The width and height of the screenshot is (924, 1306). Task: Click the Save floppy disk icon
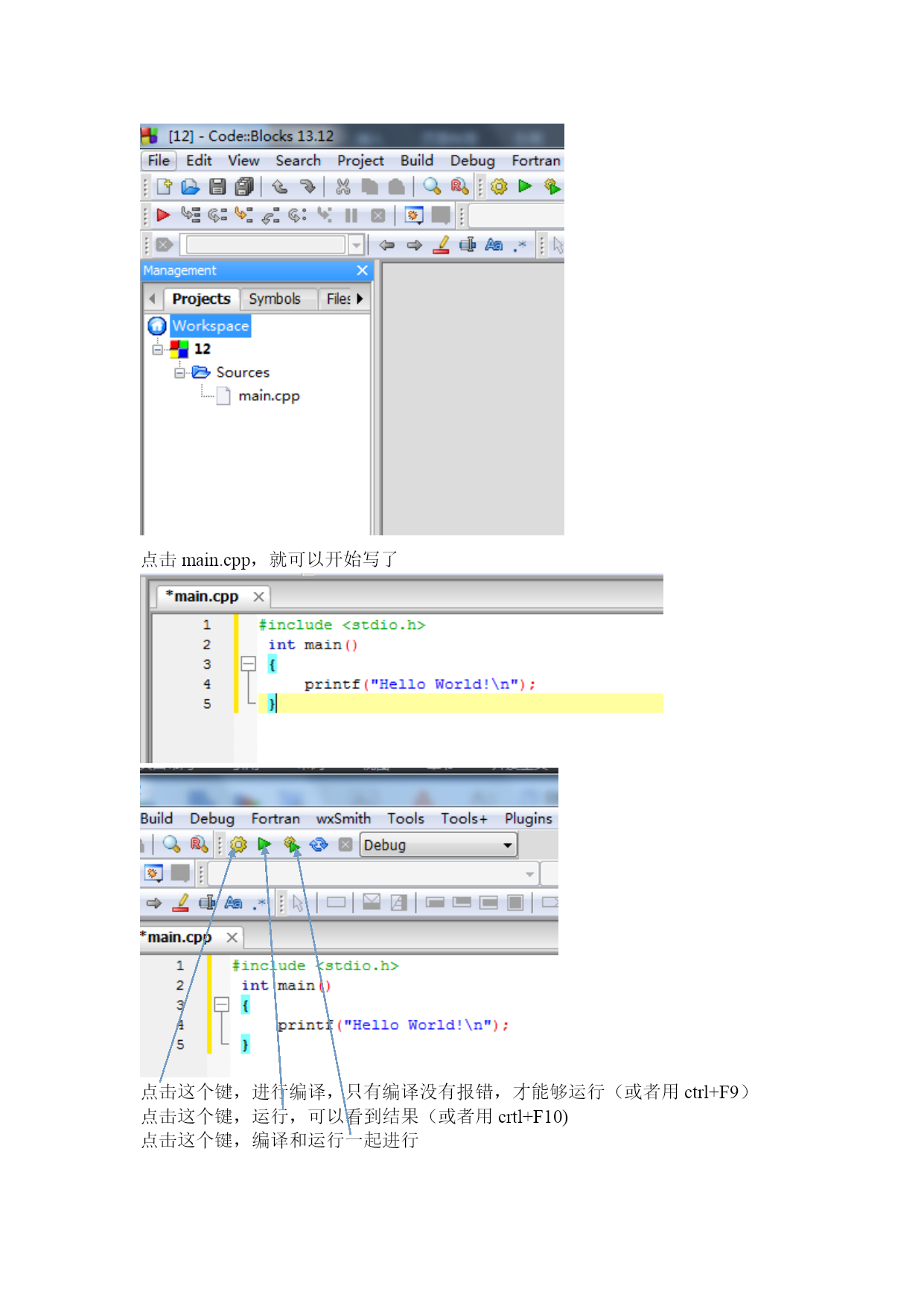point(217,186)
